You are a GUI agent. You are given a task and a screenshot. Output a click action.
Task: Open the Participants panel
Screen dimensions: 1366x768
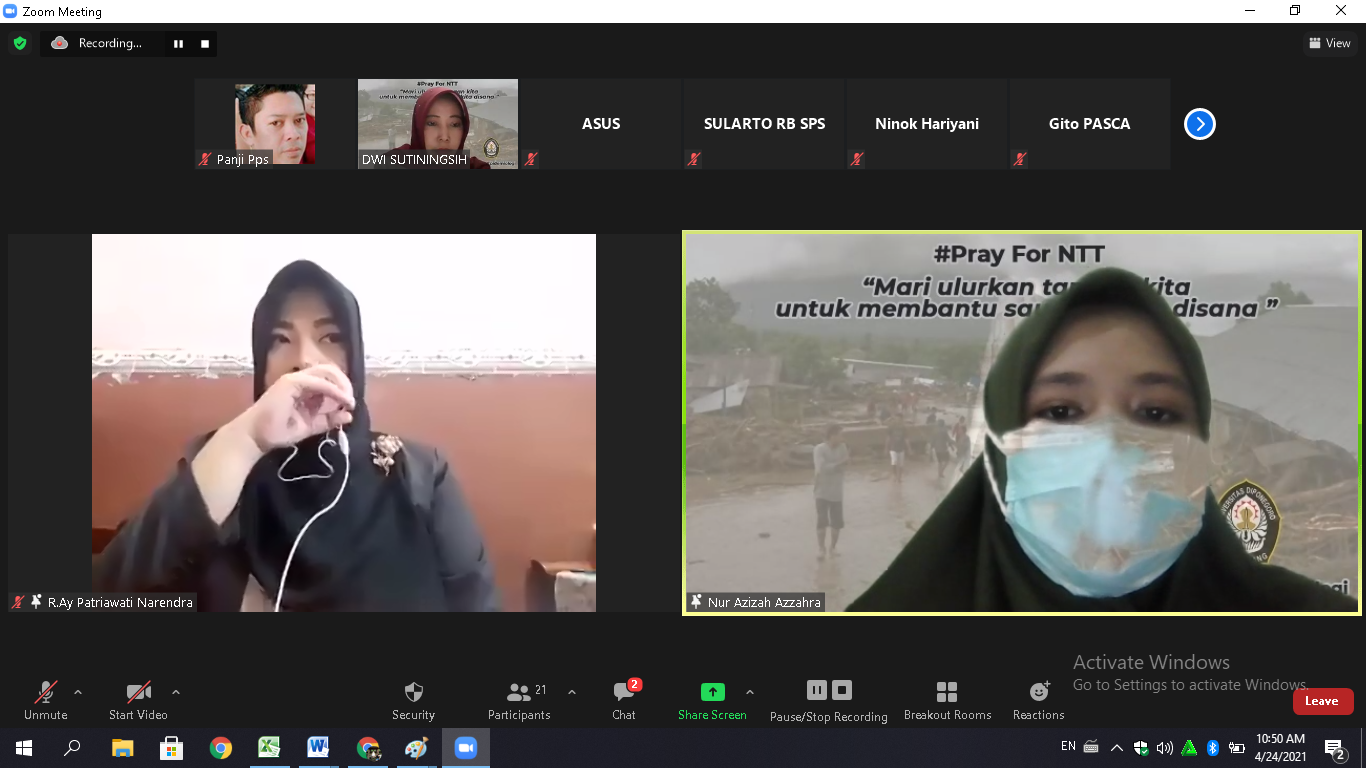[x=519, y=700]
